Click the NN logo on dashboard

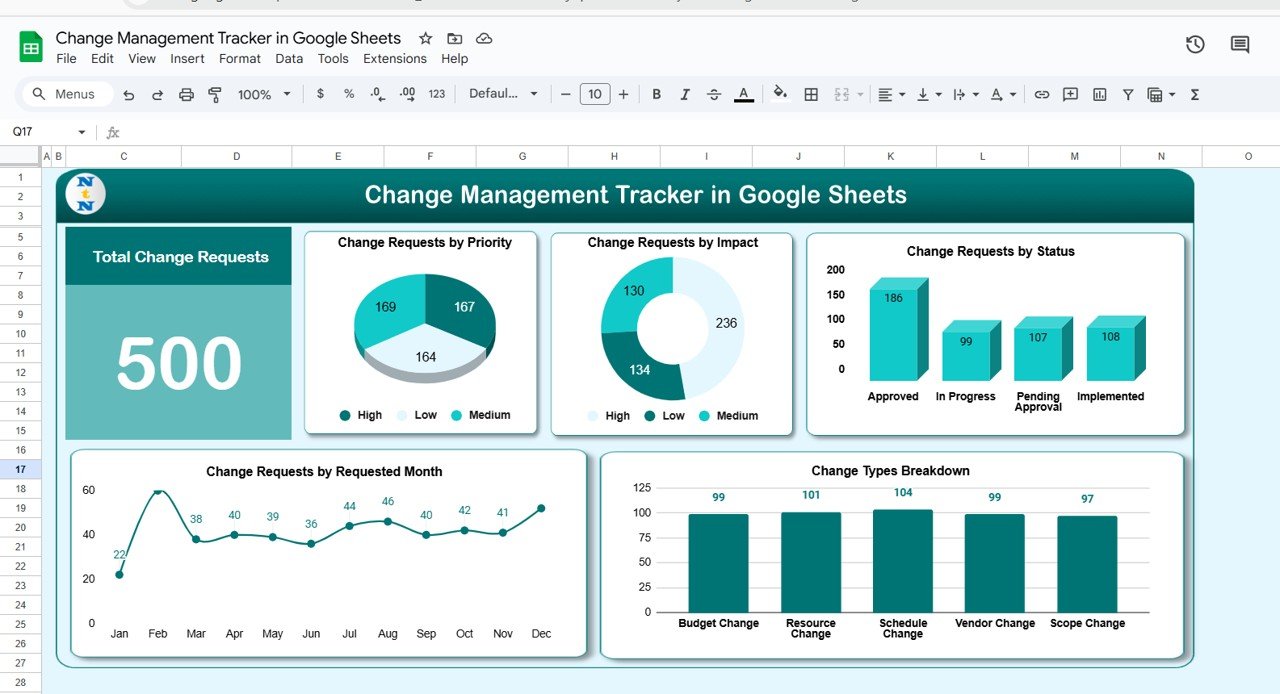[85, 194]
